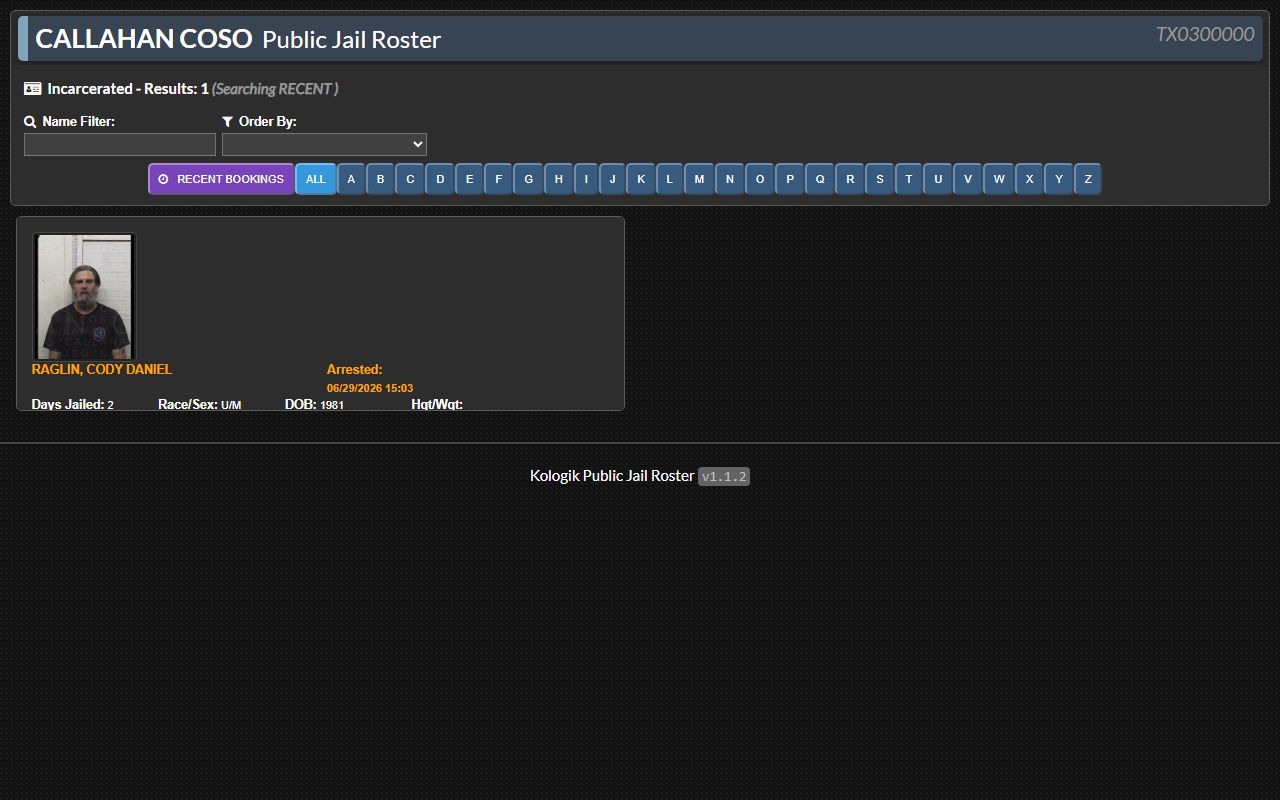Filter roster by letter W
The width and height of the screenshot is (1280, 800).
tap(999, 179)
